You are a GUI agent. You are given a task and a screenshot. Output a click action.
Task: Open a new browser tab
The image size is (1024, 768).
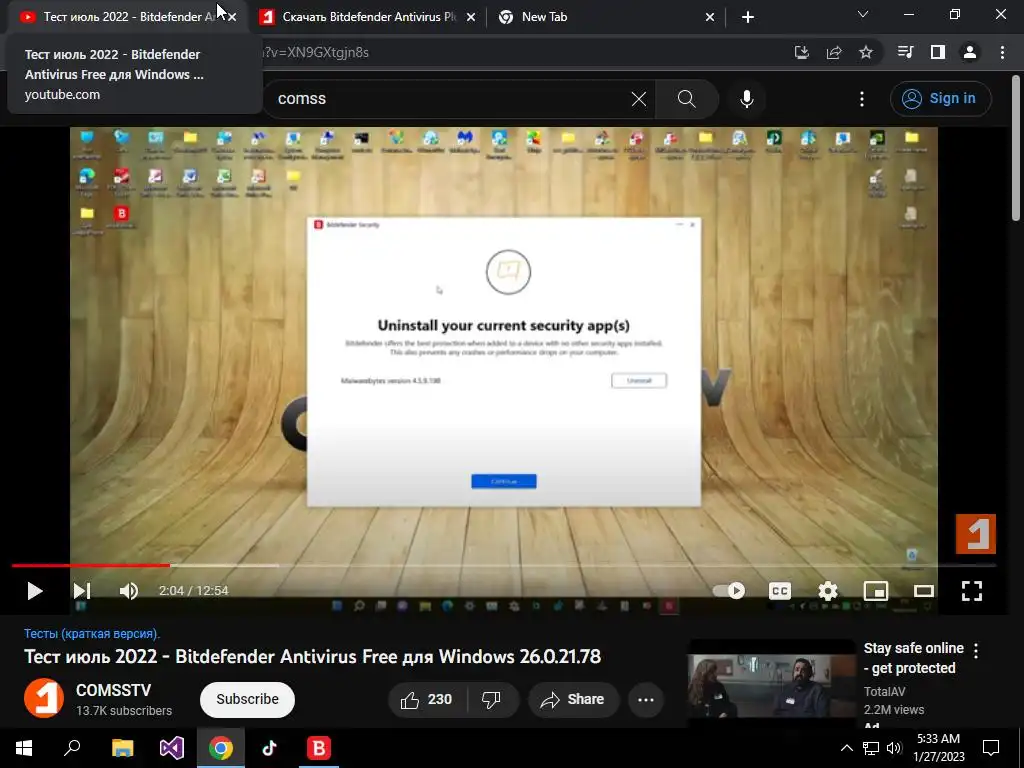(x=748, y=17)
